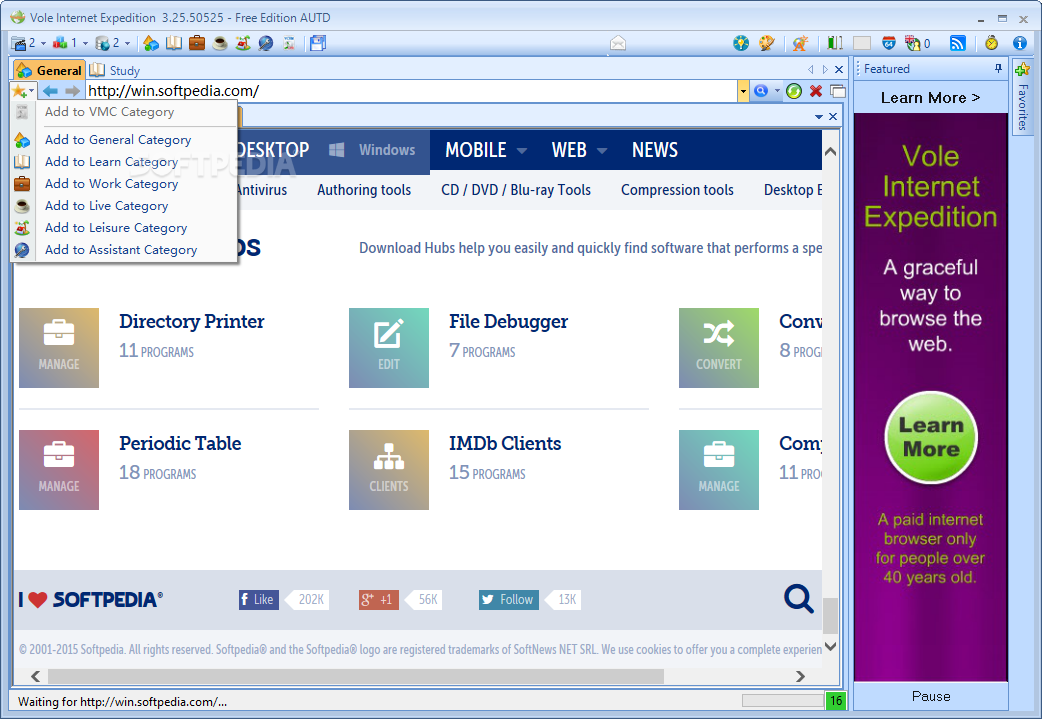The height and width of the screenshot is (719, 1042).
Task: Click the Learn open-book icon in toolbar
Action: coord(174,43)
